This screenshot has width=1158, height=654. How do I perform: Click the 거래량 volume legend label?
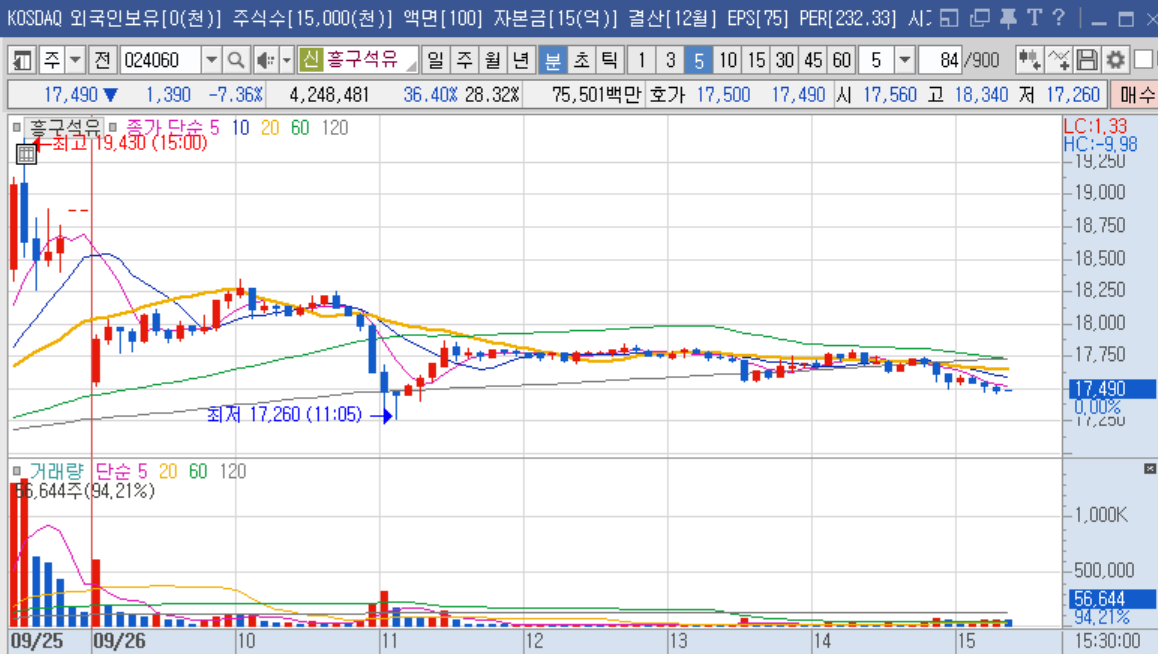point(57,471)
